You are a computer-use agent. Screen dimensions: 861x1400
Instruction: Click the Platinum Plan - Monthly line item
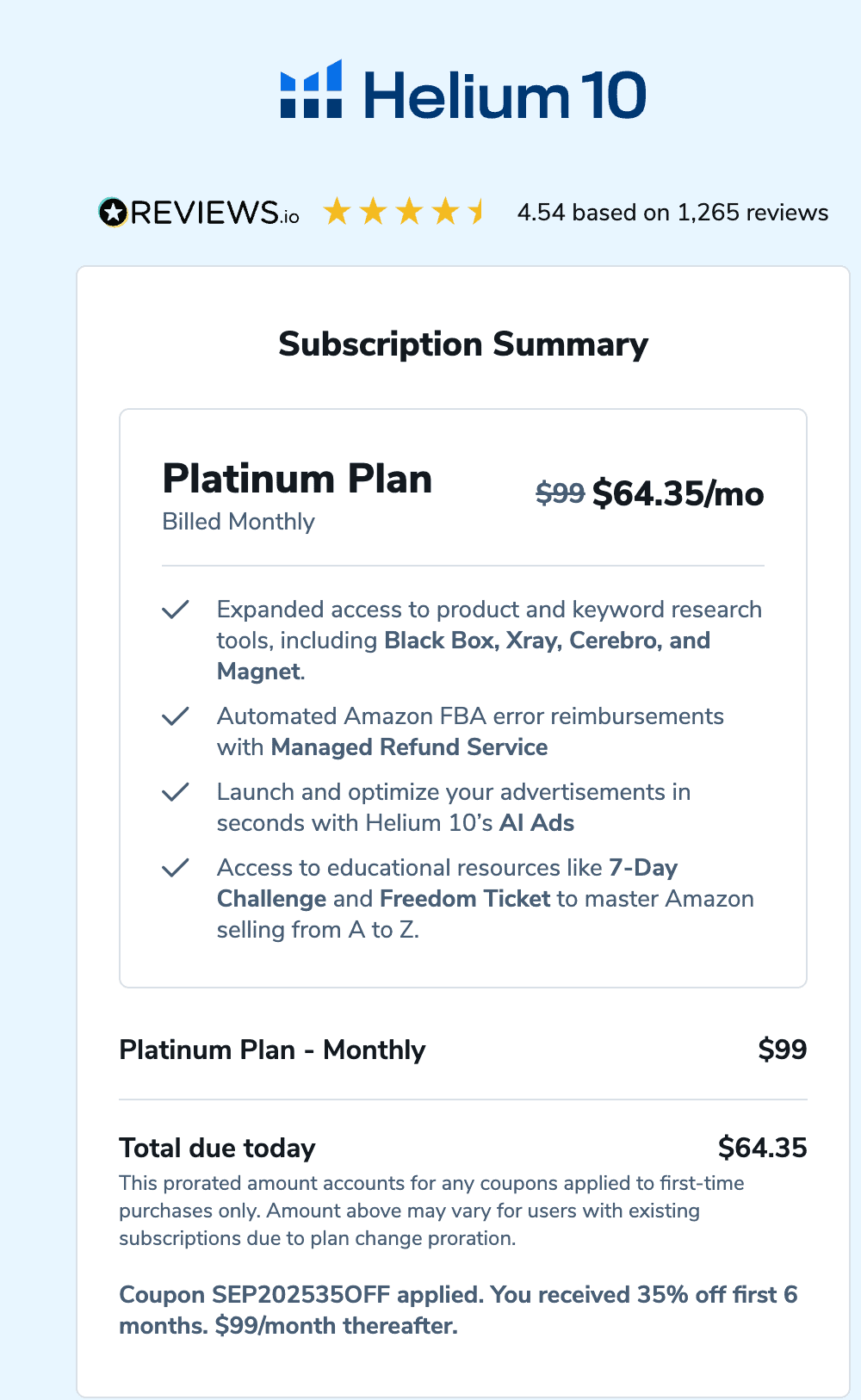click(x=272, y=1050)
